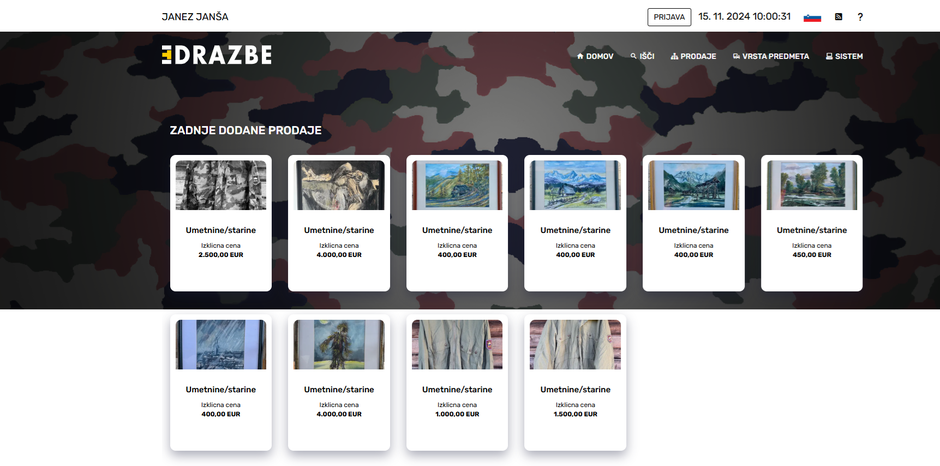Open the black-and-white camouflage item thumbnail
The image size is (940, 466).
(221, 185)
